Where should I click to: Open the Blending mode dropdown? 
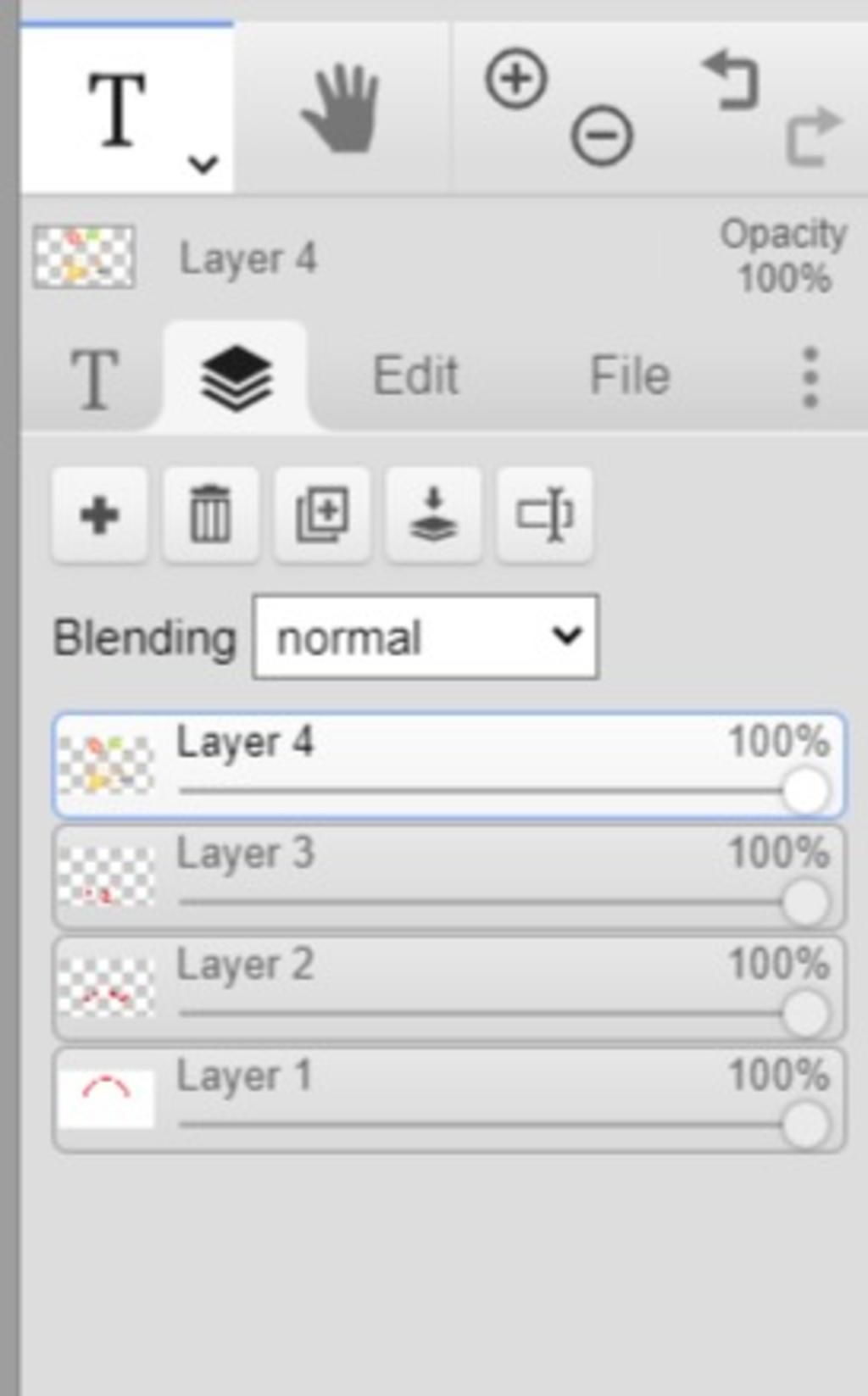[x=426, y=637]
